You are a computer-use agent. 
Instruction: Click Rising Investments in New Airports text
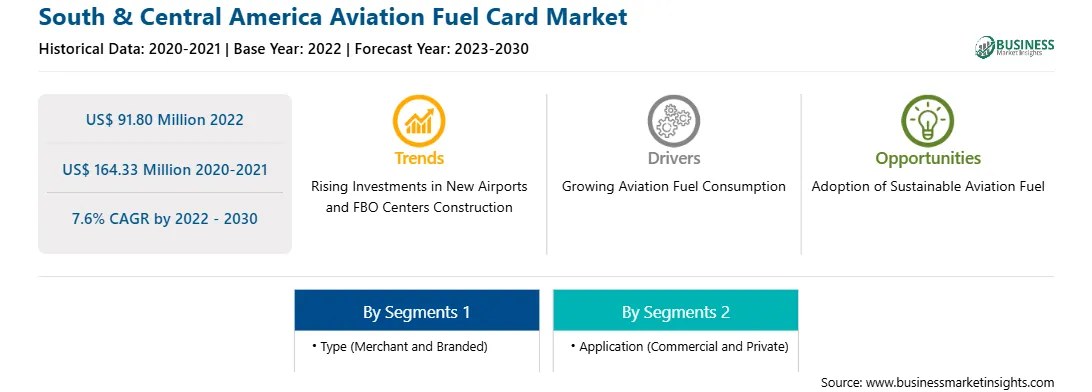pyautogui.click(x=419, y=187)
